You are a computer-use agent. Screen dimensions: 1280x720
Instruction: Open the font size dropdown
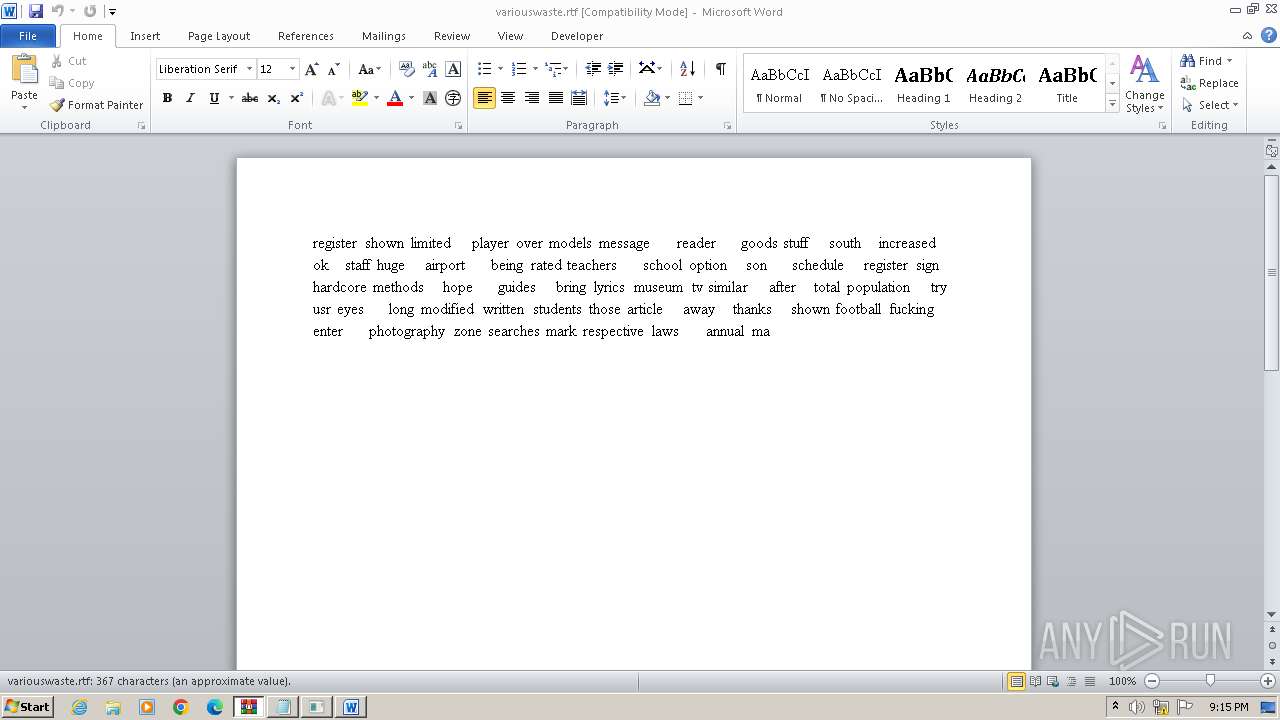click(x=292, y=69)
